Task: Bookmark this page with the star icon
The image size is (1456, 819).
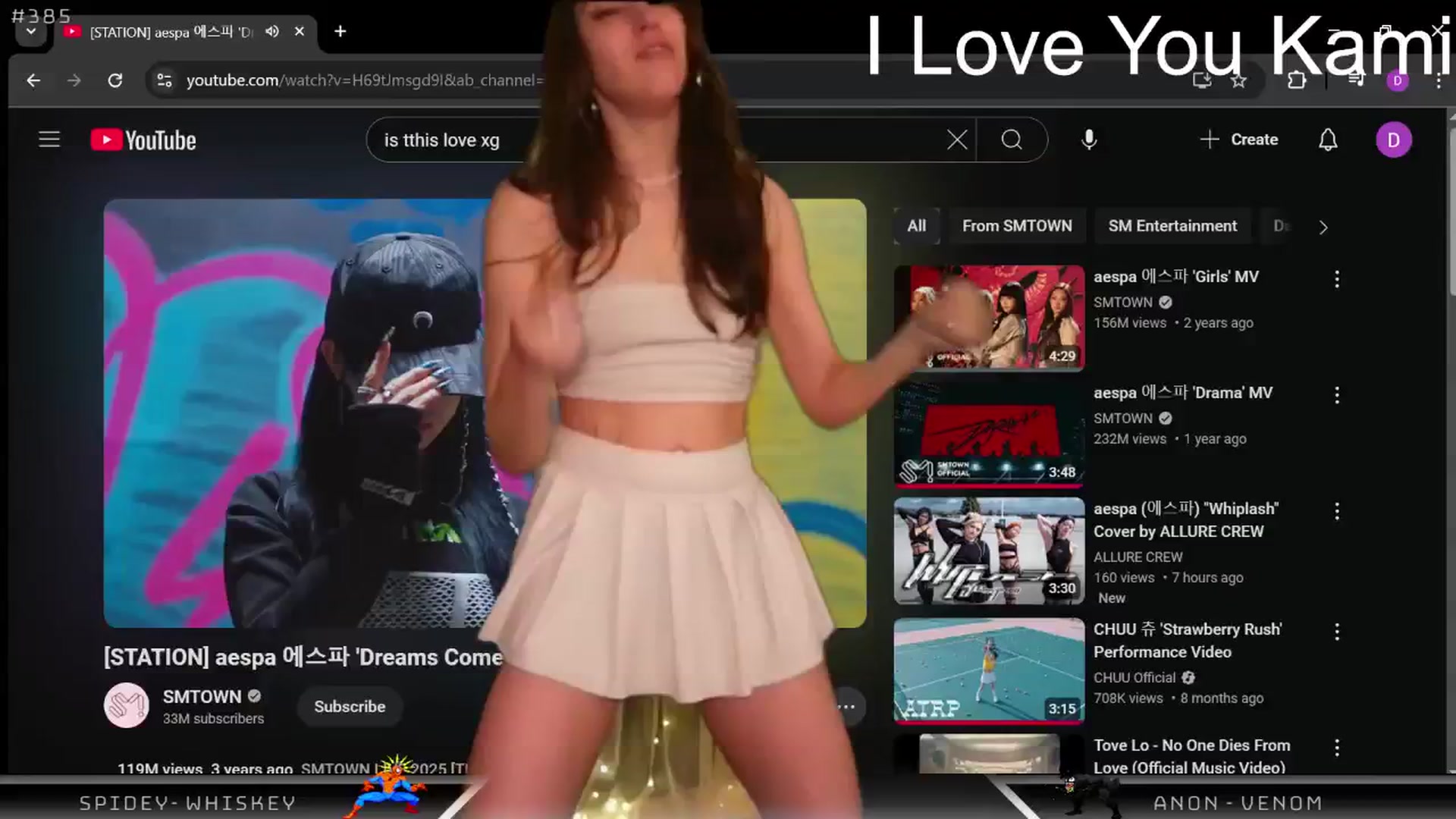Action: [x=1238, y=80]
